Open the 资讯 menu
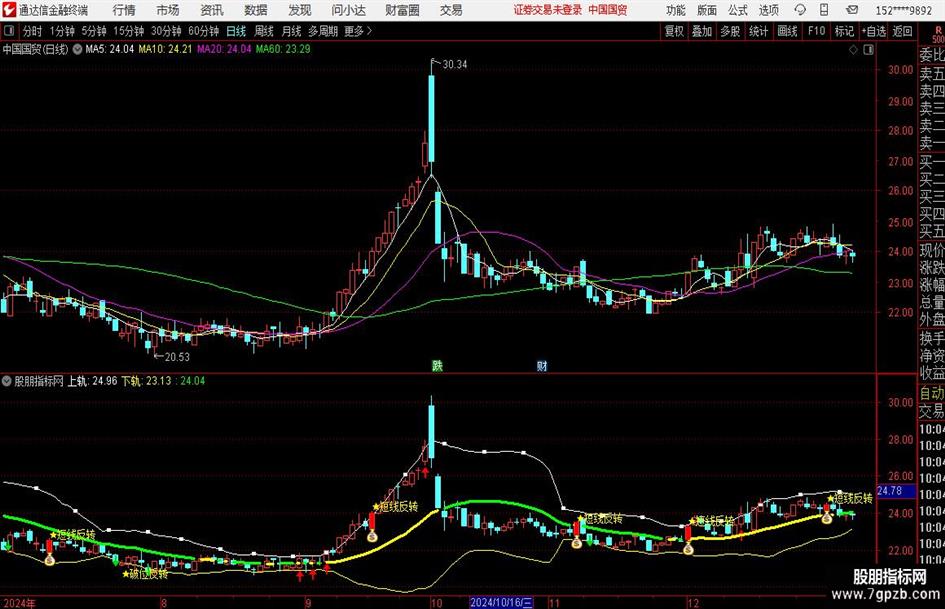Screen dimensions: 945x609 pyautogui.click(x=212, y=10)
